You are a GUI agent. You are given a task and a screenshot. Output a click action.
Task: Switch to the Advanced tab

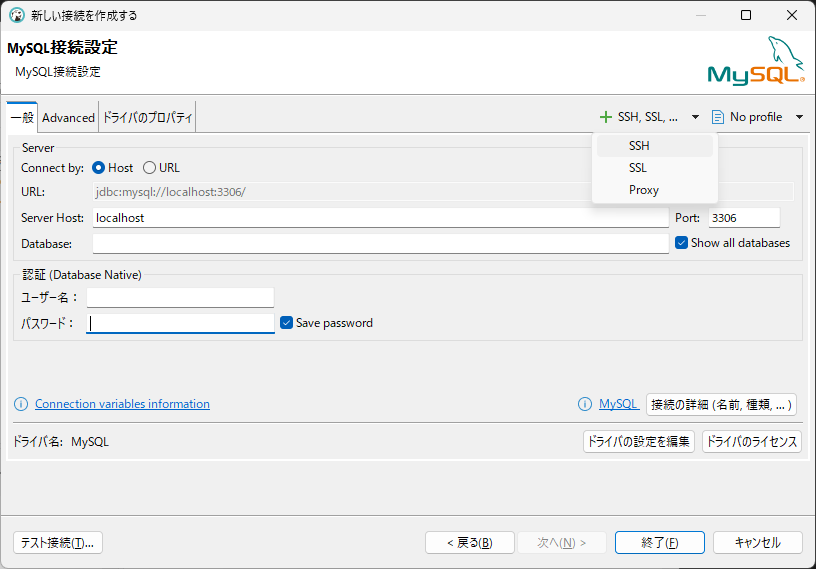tap(68, 118)
